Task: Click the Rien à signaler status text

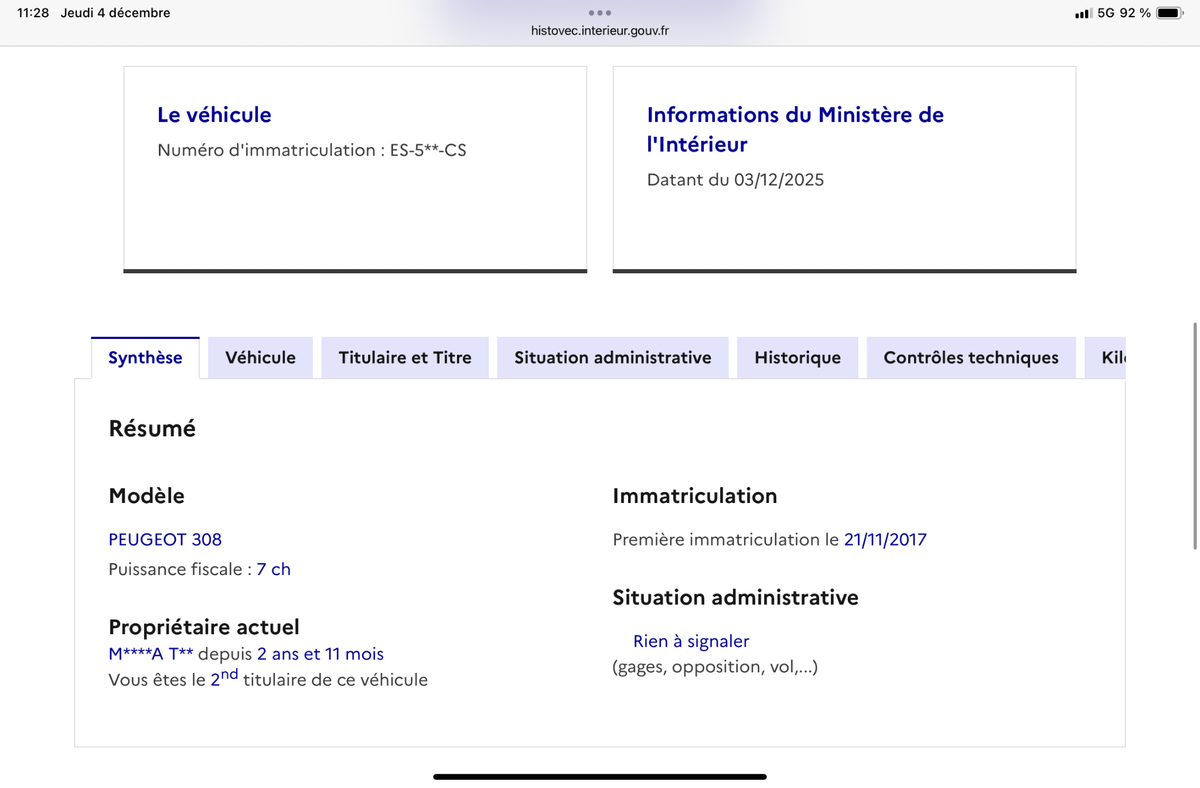Action: pos(691,641)
